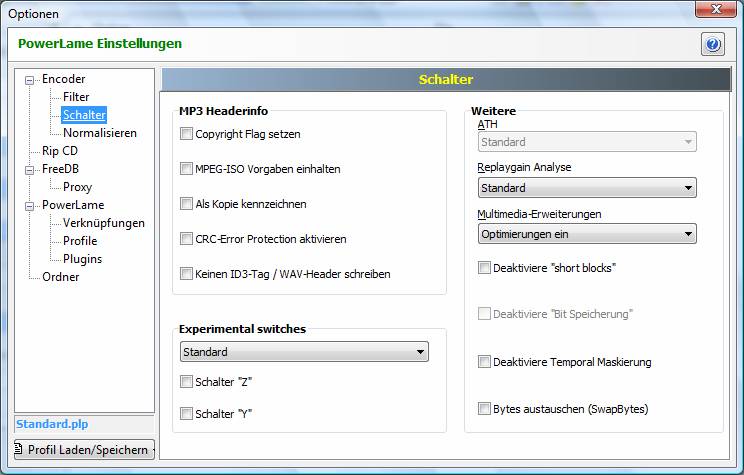
Task: Click the Replaygain Analyse label
Action: pos(524,167)
